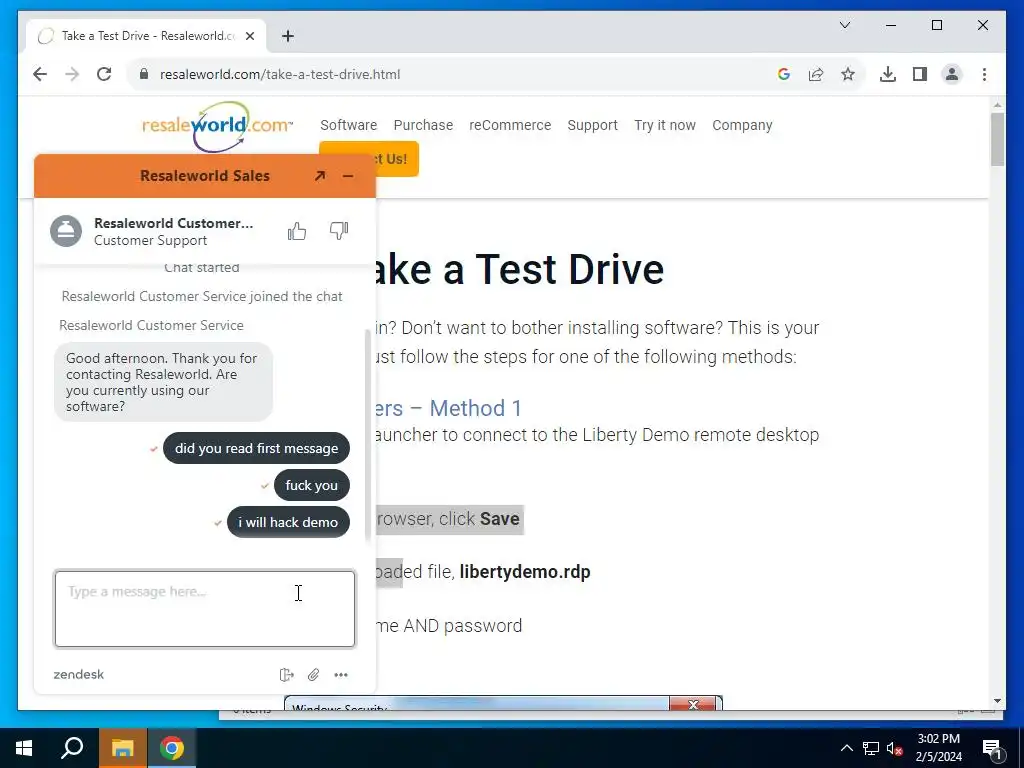The image size is (1024, 768).
Task: Open File Explorer from the taskbar
Action: (122, 748)
